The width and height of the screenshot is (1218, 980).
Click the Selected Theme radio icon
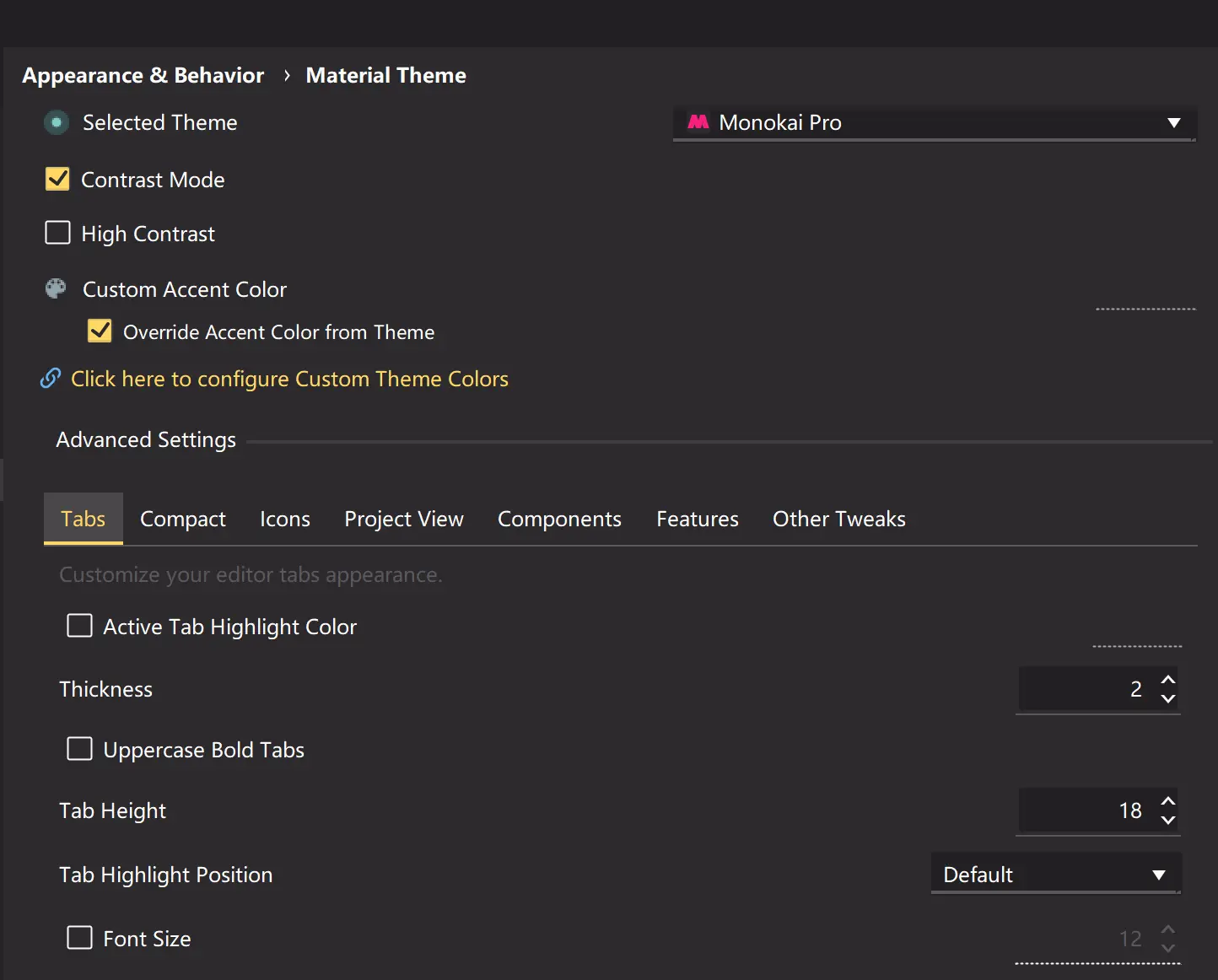(x=57, y=123)
